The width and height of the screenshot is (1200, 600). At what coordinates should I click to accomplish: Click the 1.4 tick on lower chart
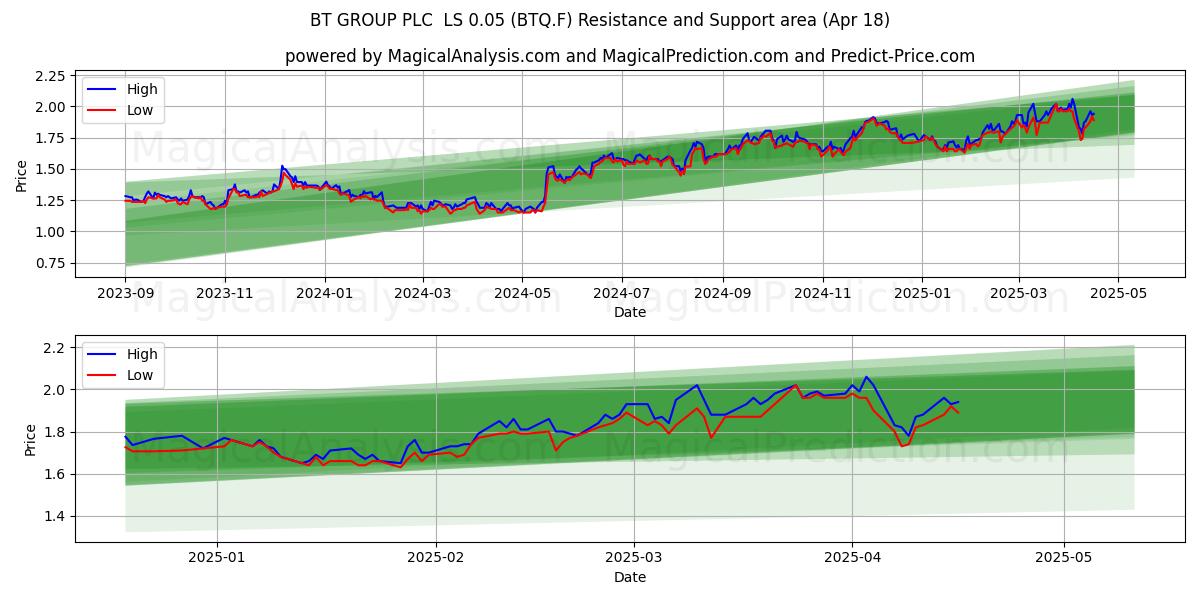(55, 516)
